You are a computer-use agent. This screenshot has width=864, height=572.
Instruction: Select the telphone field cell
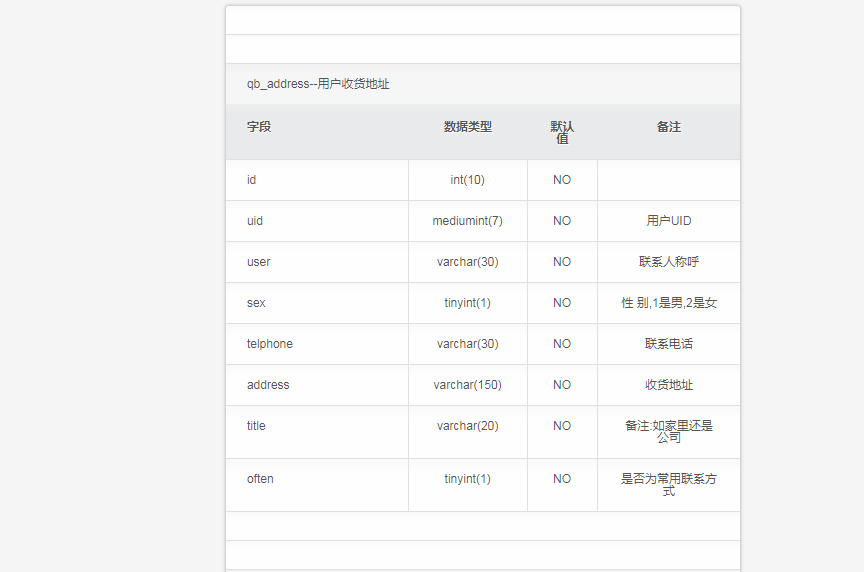pos(317,344)
